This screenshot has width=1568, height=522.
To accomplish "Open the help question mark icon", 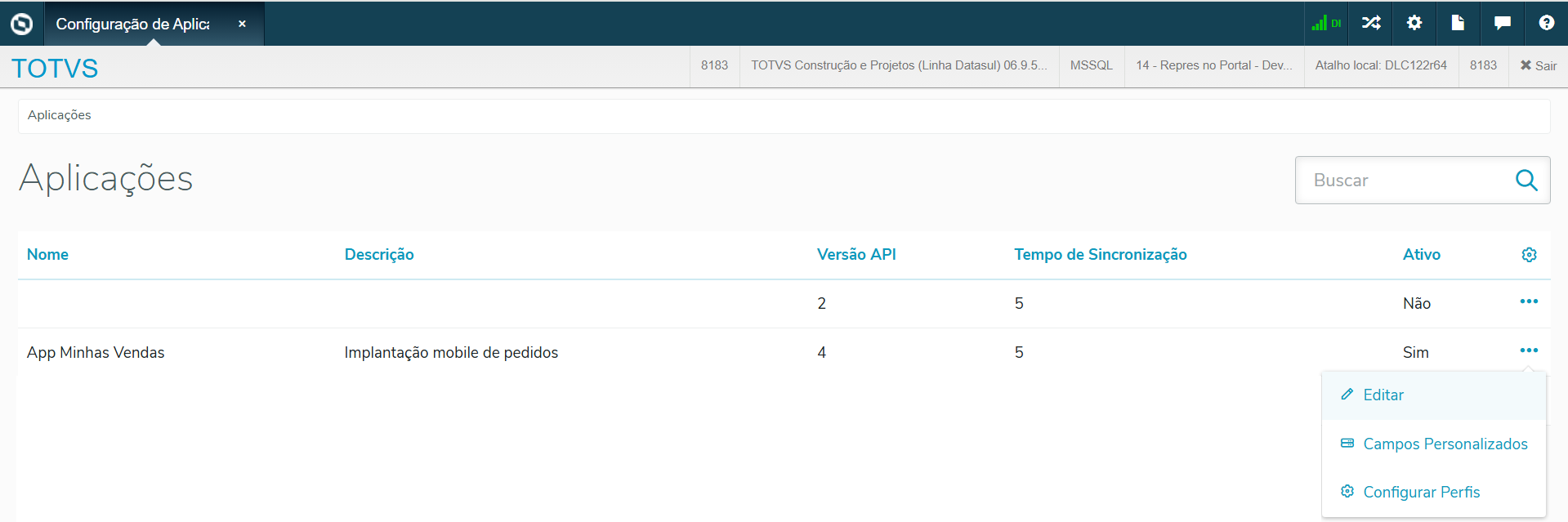I will click(1546, 23).
